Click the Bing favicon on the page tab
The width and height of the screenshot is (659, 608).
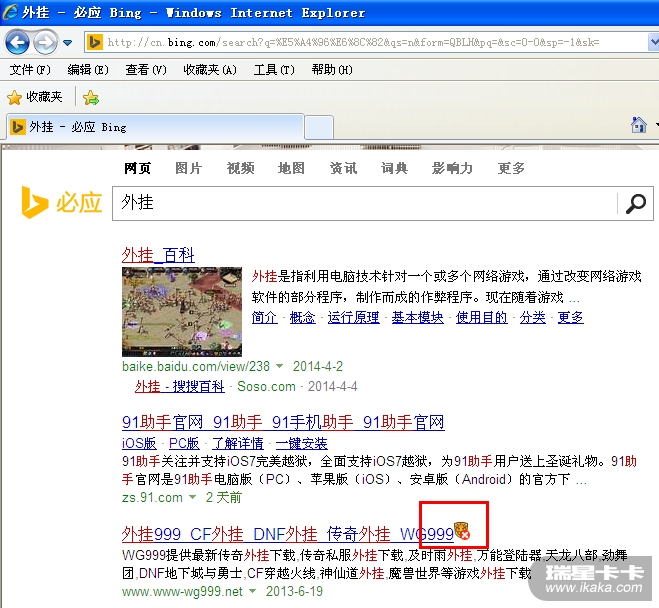[18, 126]
